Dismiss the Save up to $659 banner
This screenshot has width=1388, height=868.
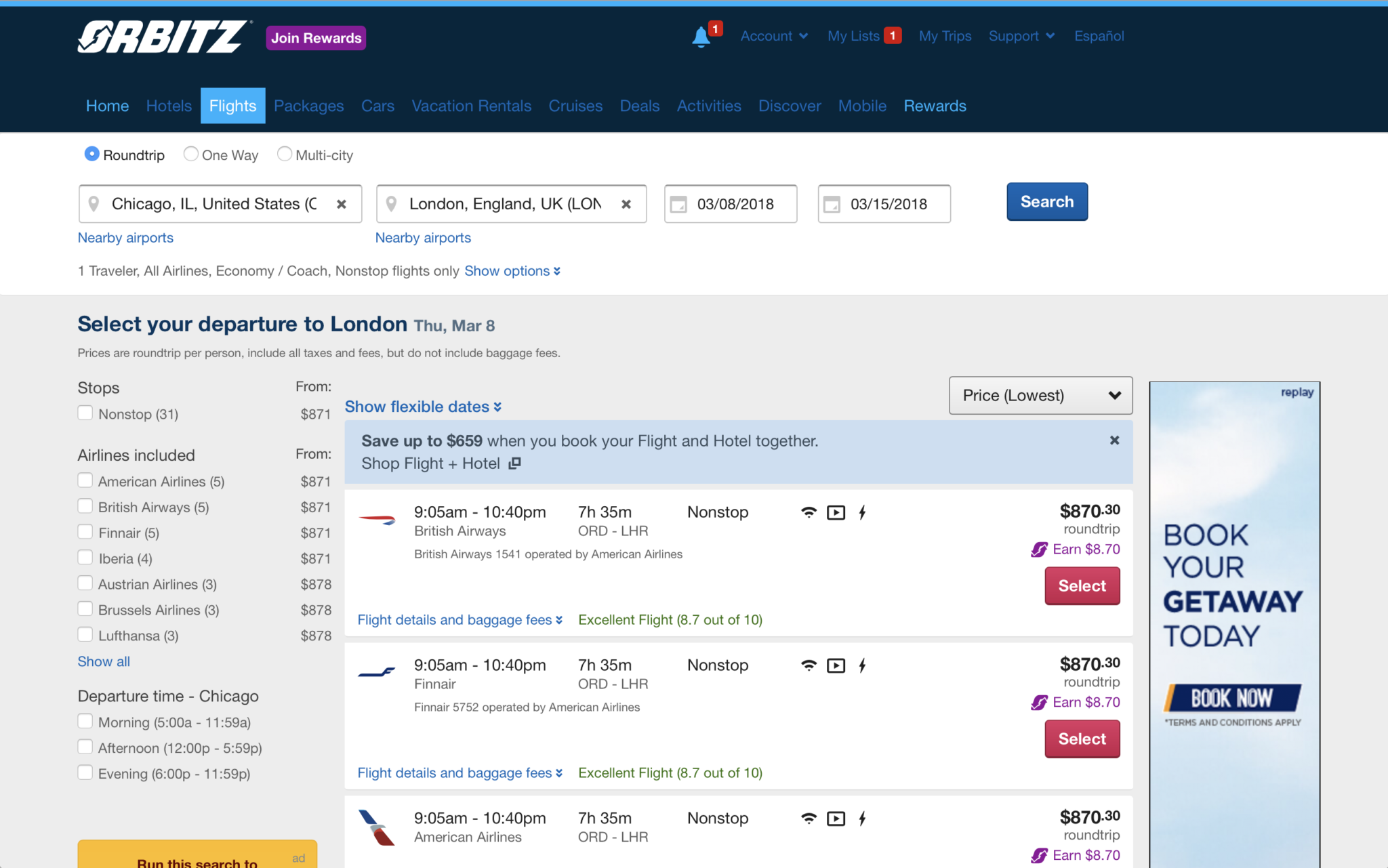click(x=1114, y=440)
